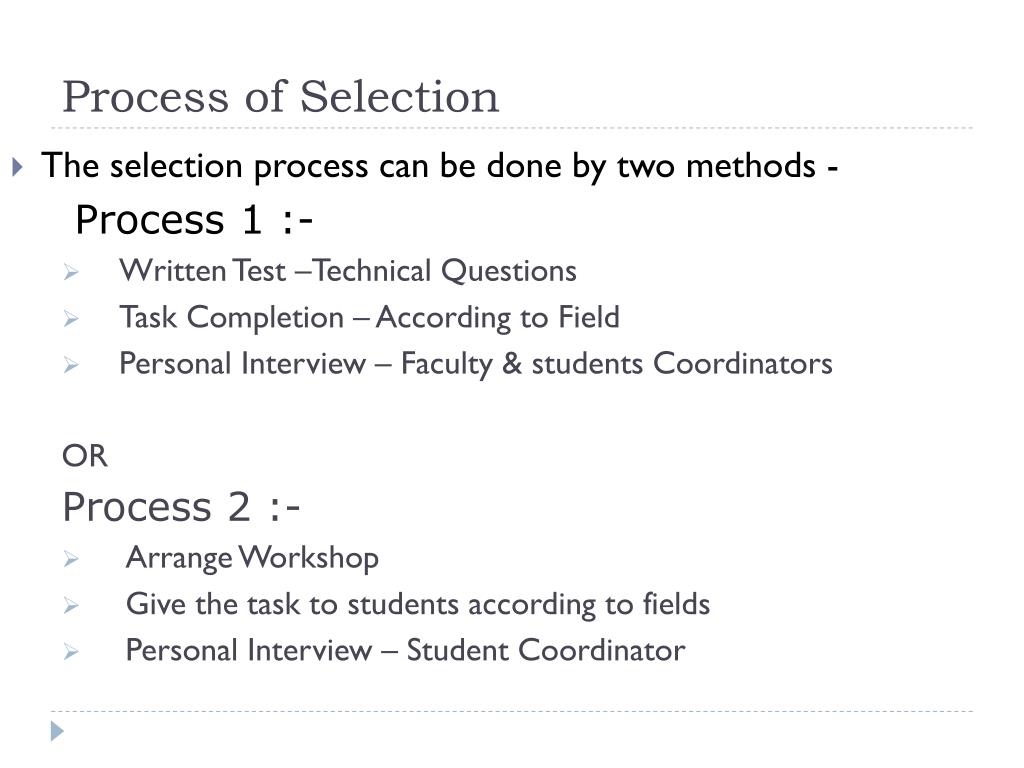Click the arrow bullet before Task Completion
The image size is (1024, 768).
pyautogui.click(x=71, y=319)
